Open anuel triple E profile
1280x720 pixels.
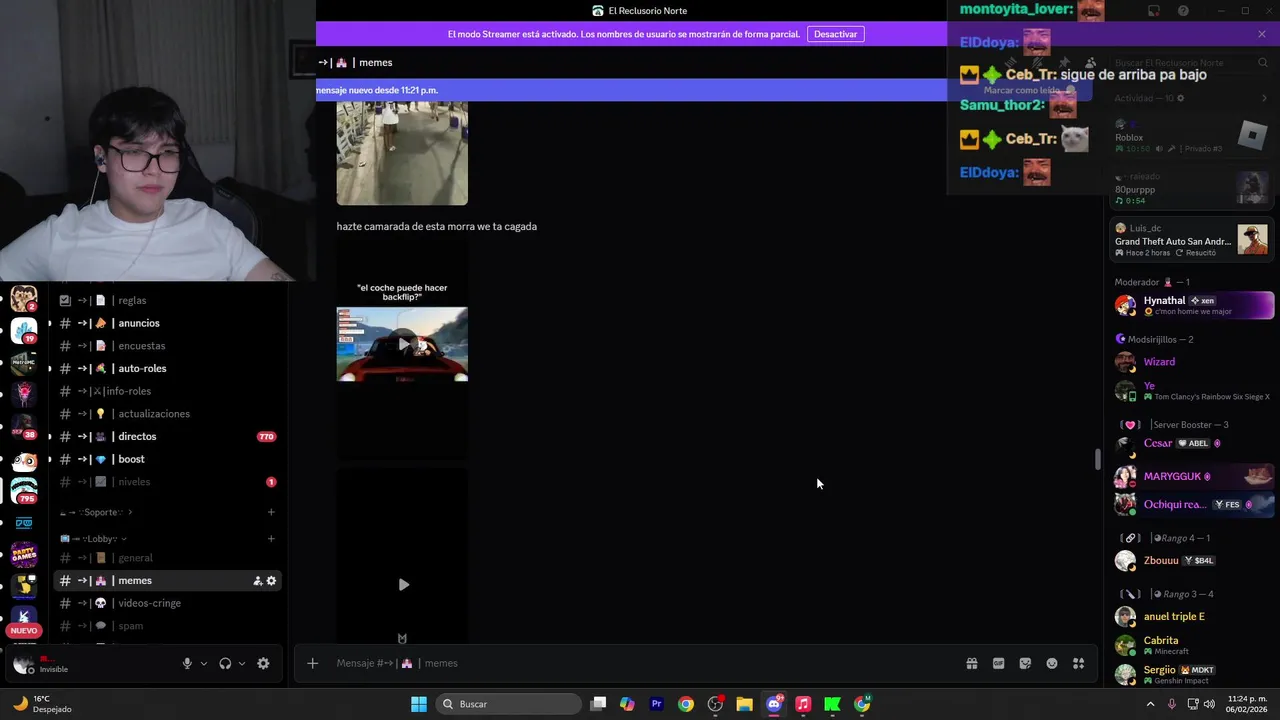point(1194,617)
